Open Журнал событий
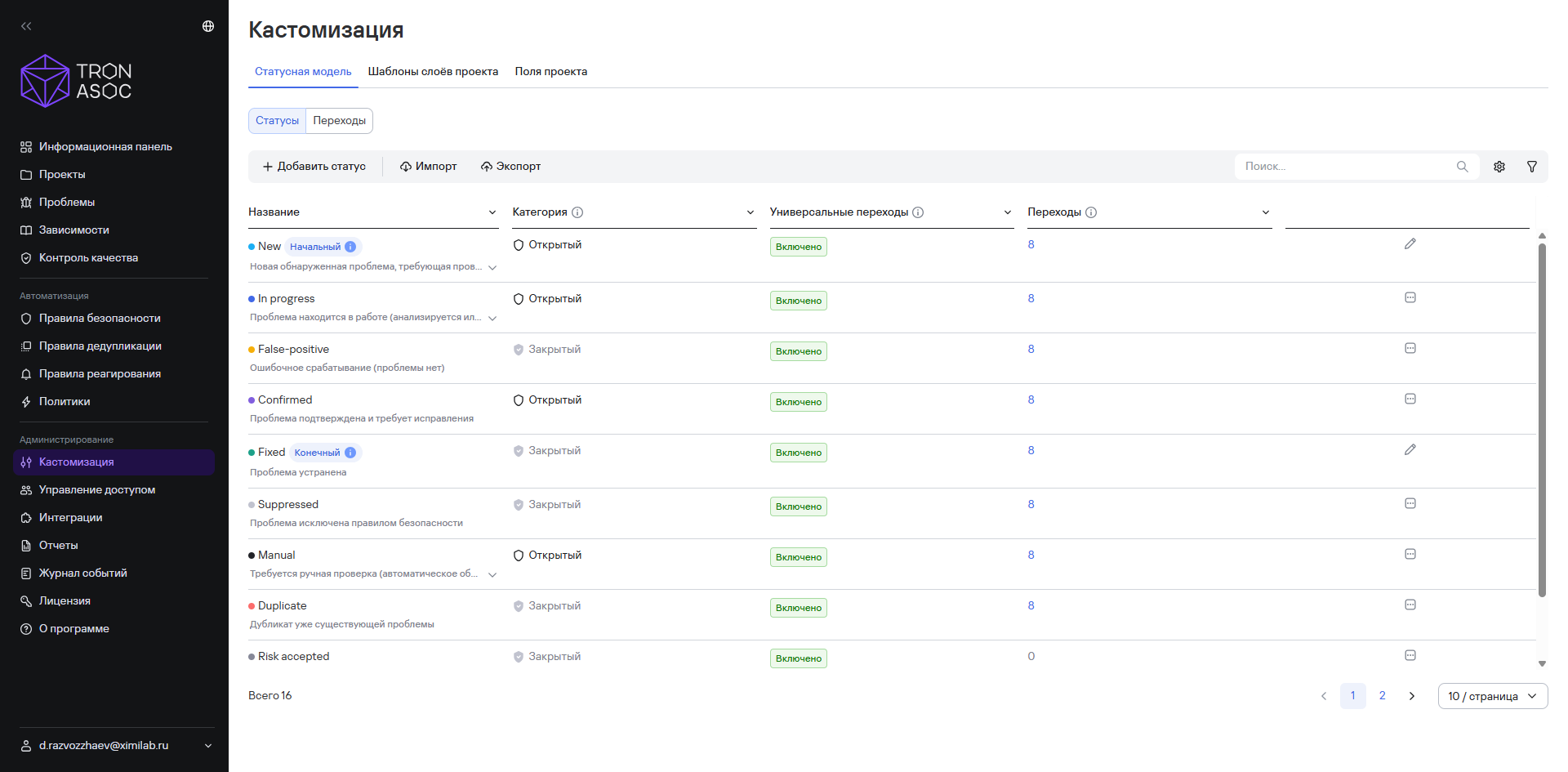 82,573
